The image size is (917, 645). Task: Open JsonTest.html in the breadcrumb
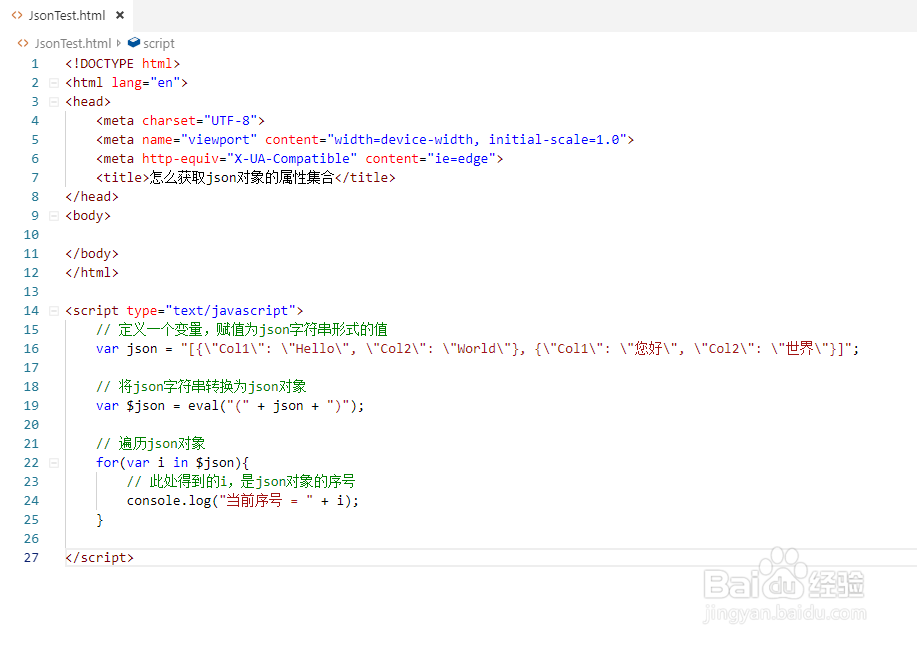[x=73, y=43]
